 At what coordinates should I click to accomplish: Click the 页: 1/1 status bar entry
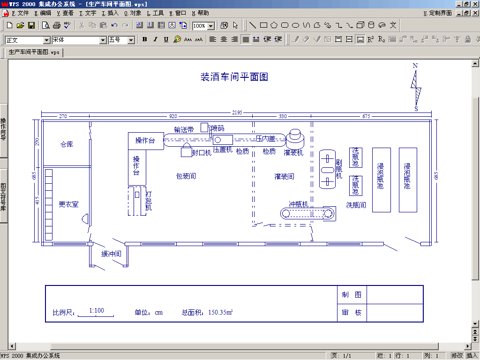tap(341, 356)
